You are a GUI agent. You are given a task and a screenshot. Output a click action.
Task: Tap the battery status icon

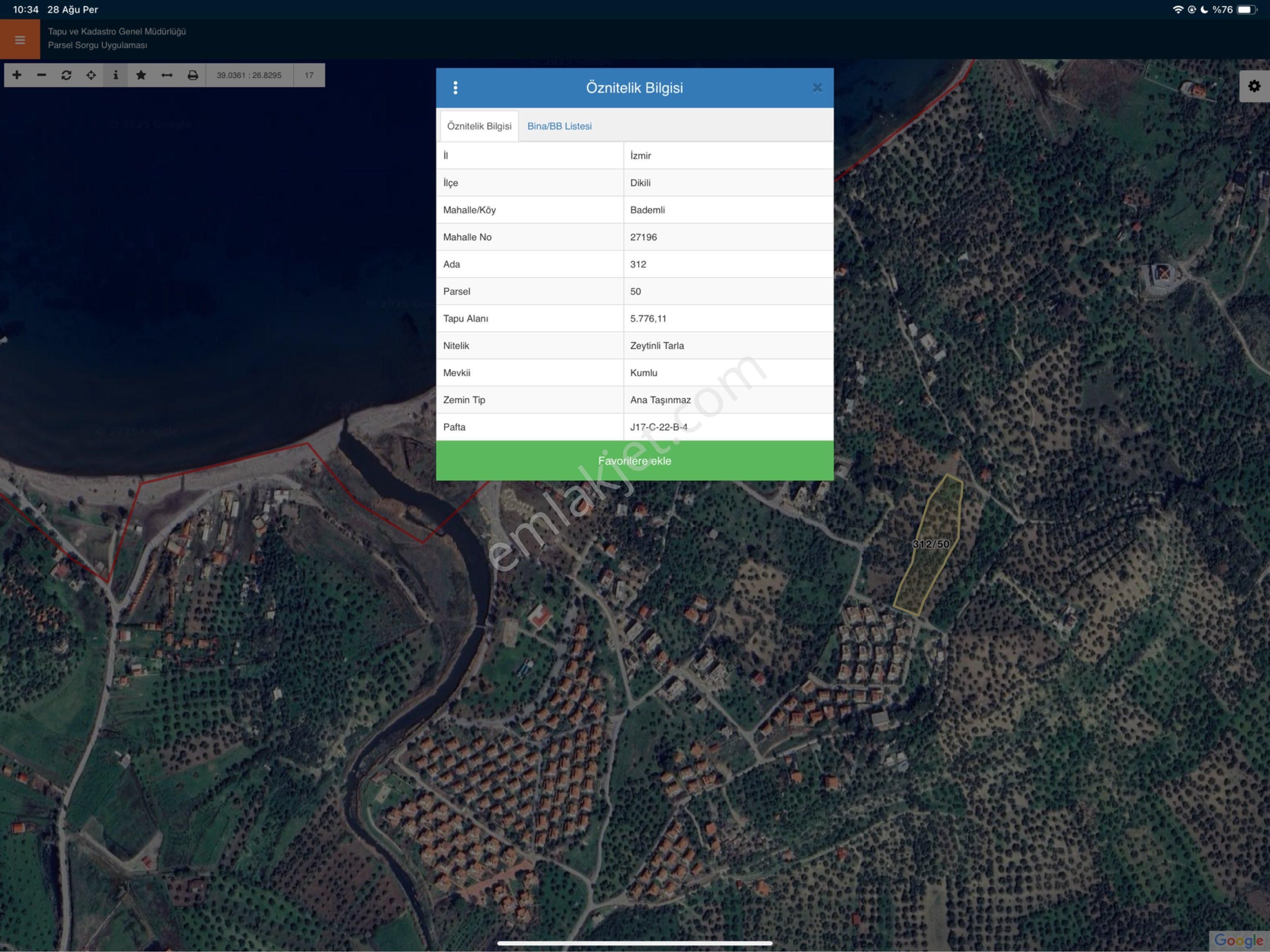click(x=1246, y=10)
